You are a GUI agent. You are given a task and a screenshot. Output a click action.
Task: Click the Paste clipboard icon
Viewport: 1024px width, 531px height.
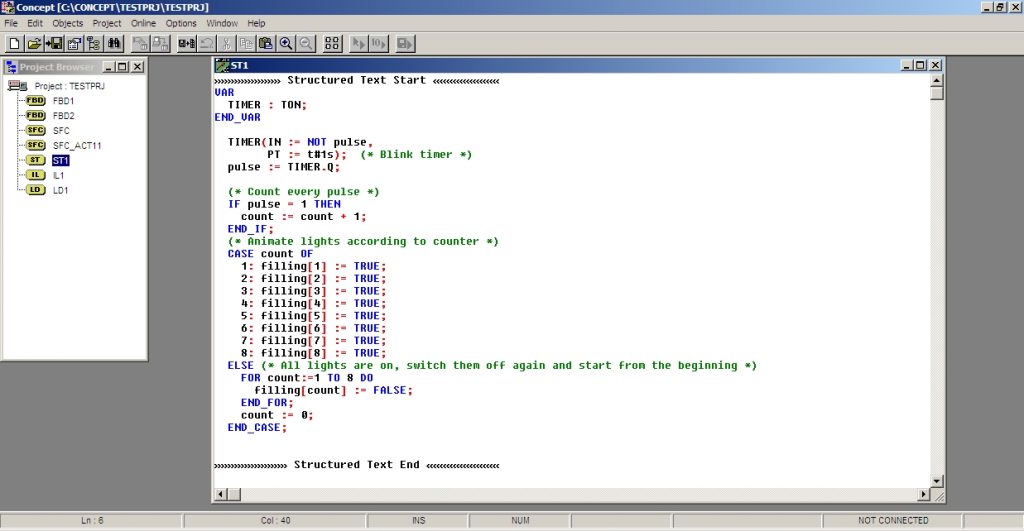[x=265, y=43]
